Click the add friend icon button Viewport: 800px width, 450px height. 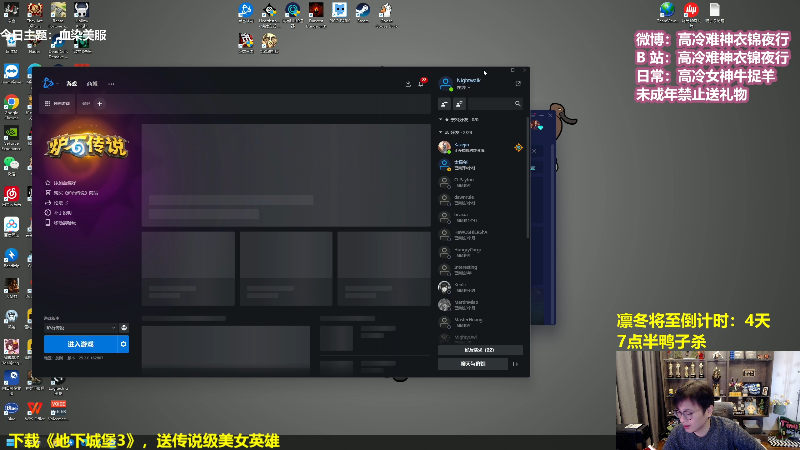[444, 104]
